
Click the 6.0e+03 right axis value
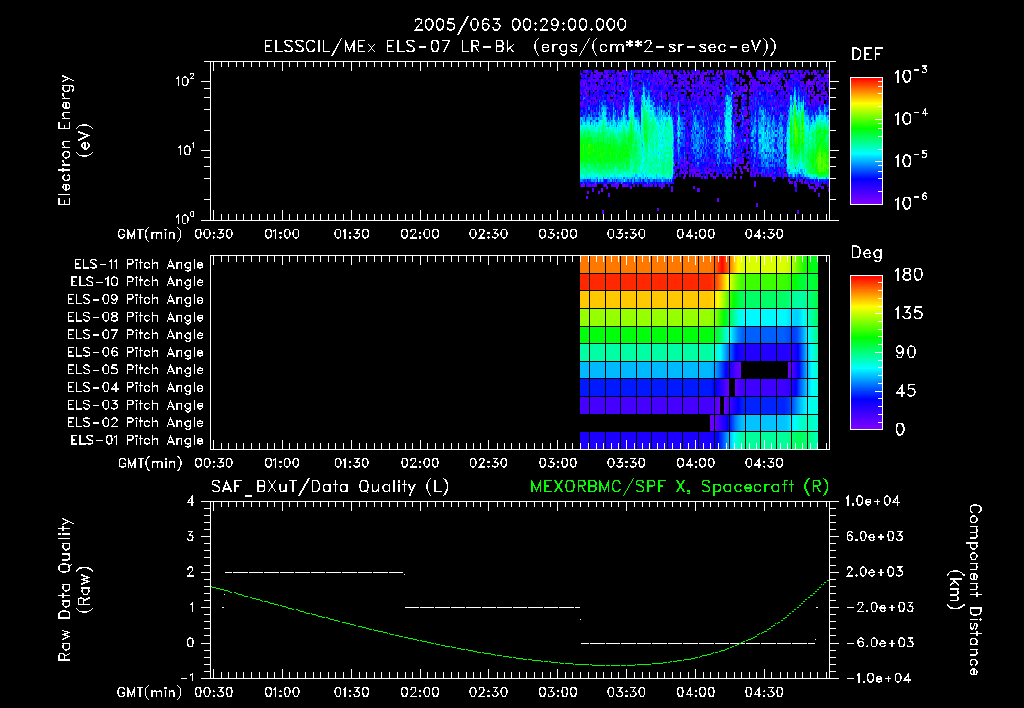pyautogui.click(x=874, y=536)
